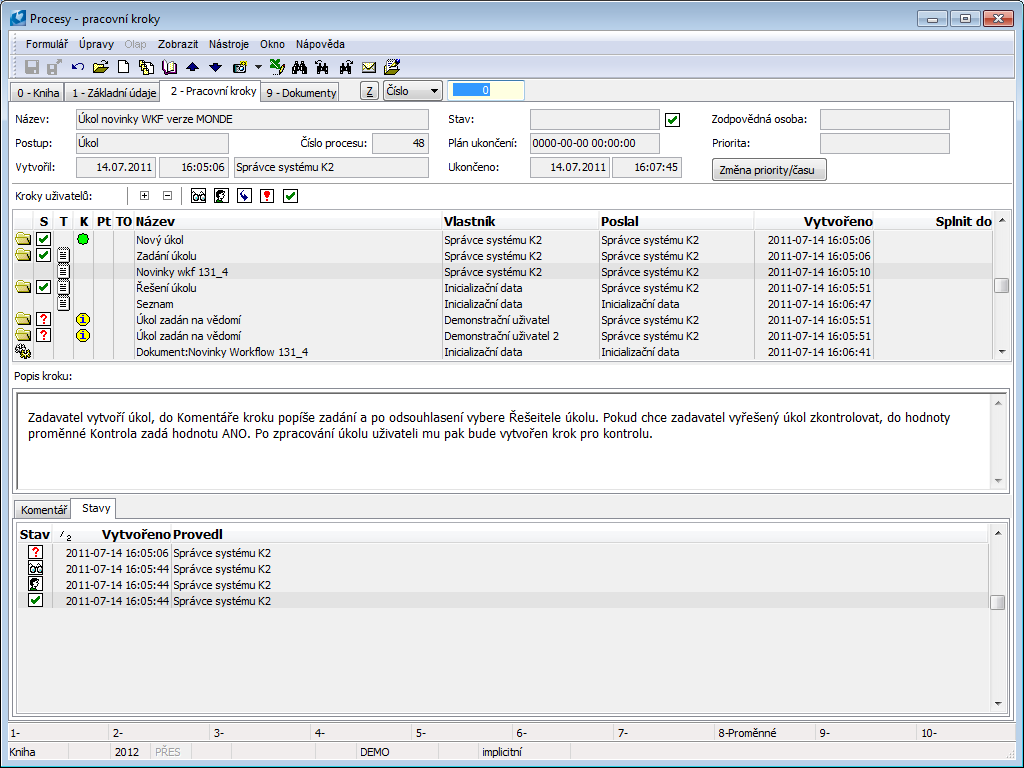Toggle the green check filter in Kroky uživatelů
The width and height of the screenshot is (1024, 768).
pos(290,196)
